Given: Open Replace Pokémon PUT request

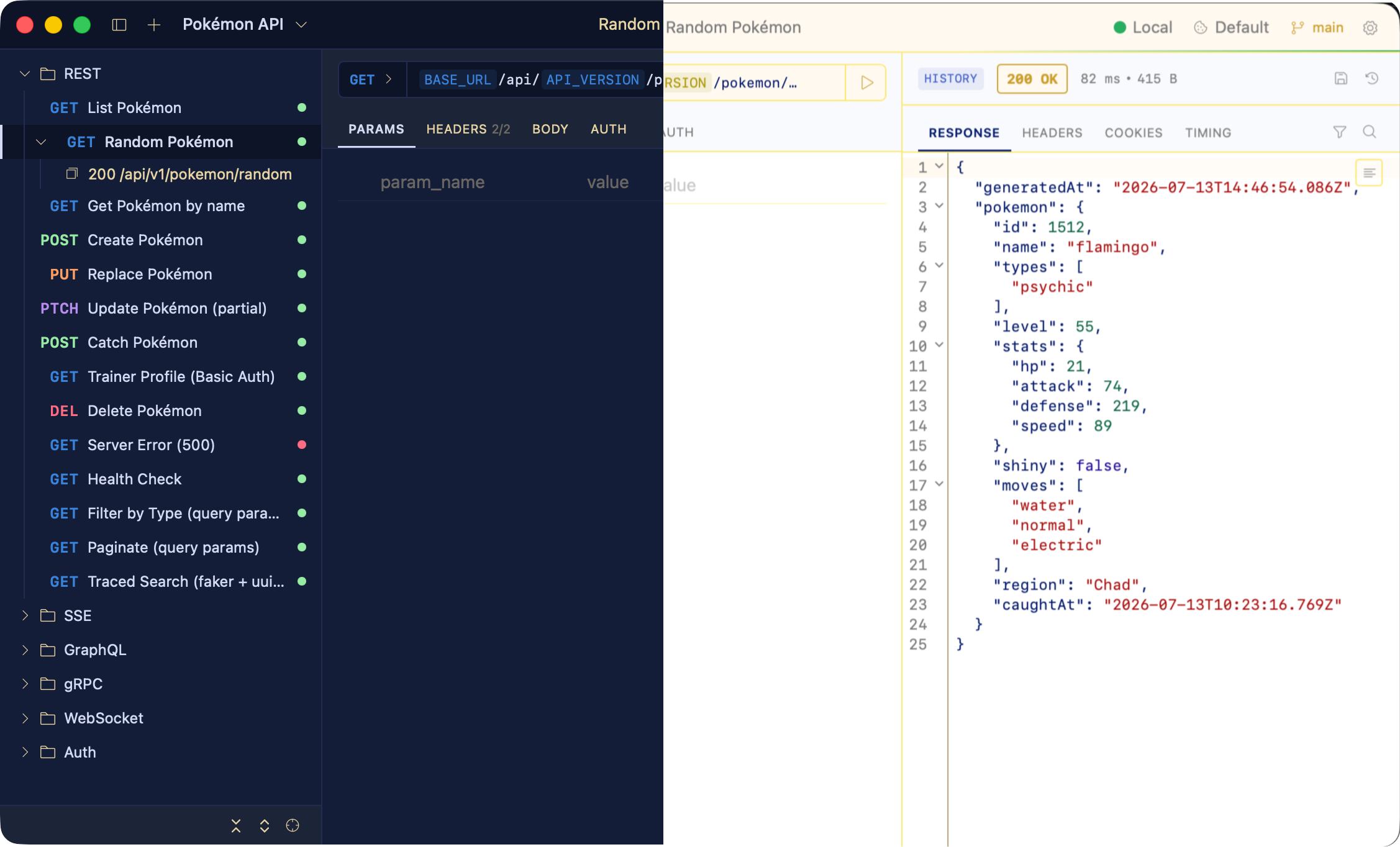Looking at the screenshot, I should tap(161, 274).
